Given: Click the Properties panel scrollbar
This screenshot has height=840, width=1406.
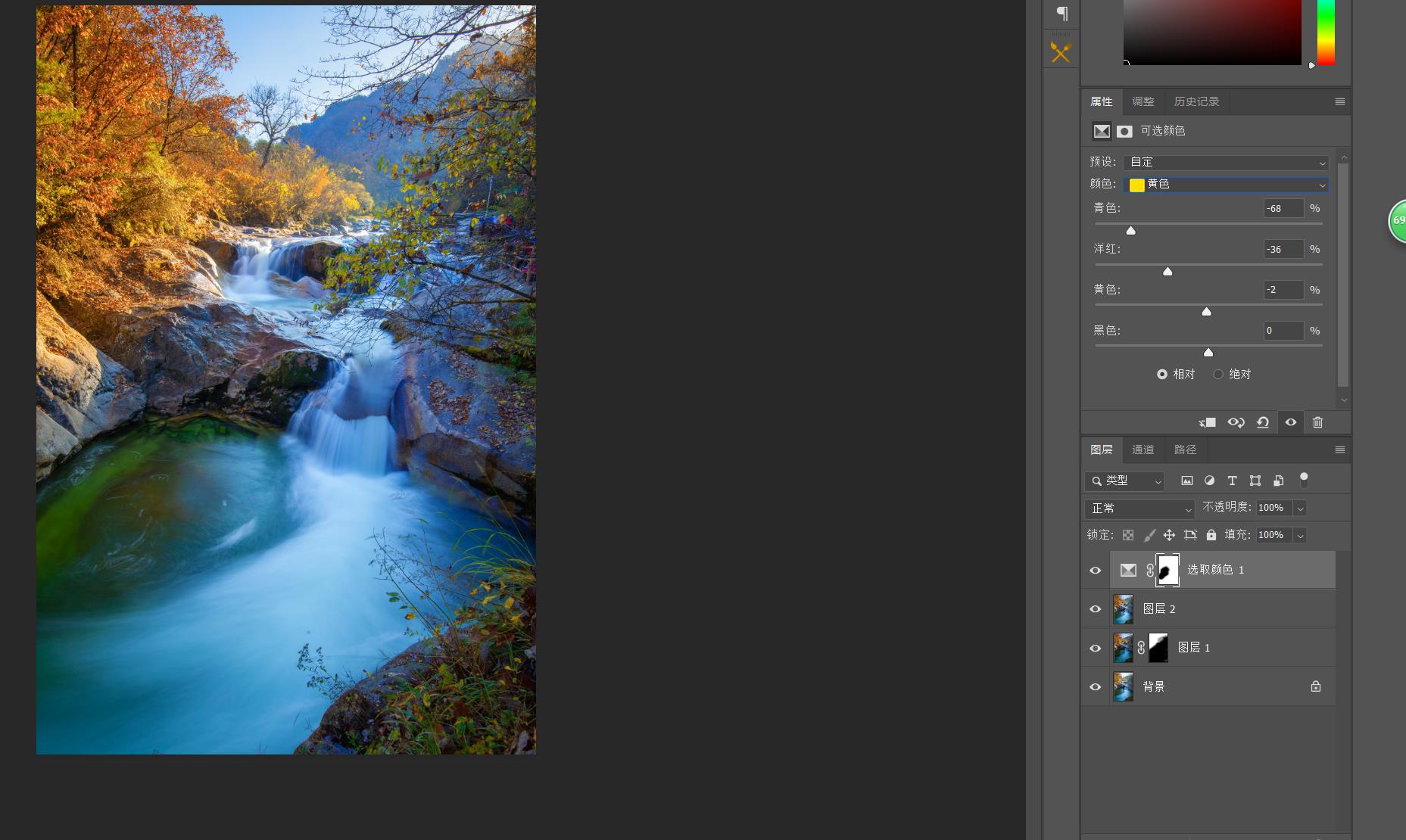Looking at the screenshot, I should [1343, 274].
